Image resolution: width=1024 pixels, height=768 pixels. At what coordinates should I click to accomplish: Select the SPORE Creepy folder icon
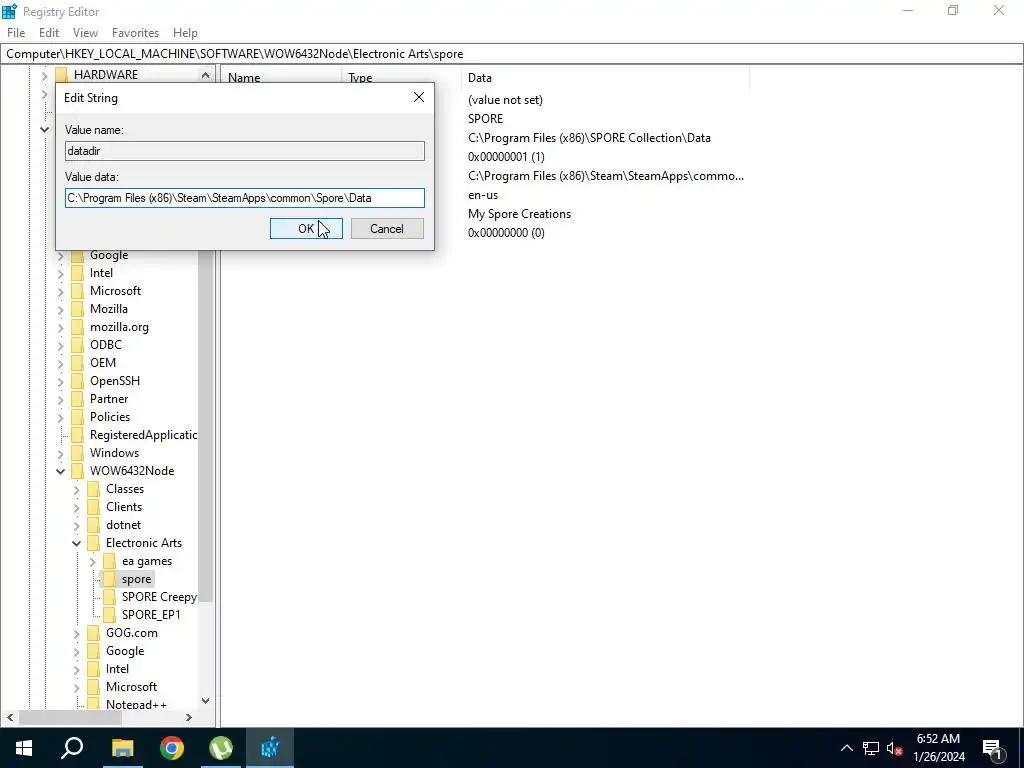point(109,597)
